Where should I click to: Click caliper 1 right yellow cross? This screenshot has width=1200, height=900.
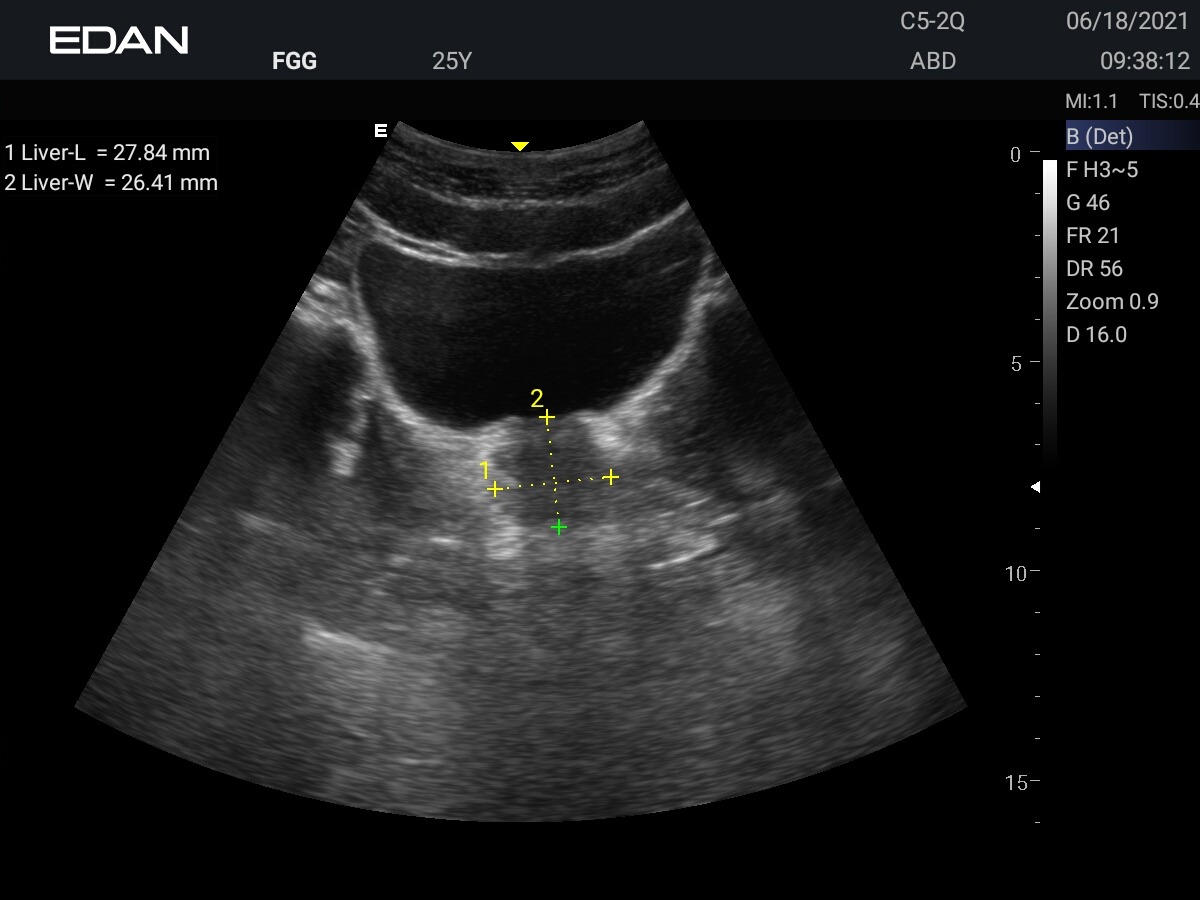coord(610,477)
